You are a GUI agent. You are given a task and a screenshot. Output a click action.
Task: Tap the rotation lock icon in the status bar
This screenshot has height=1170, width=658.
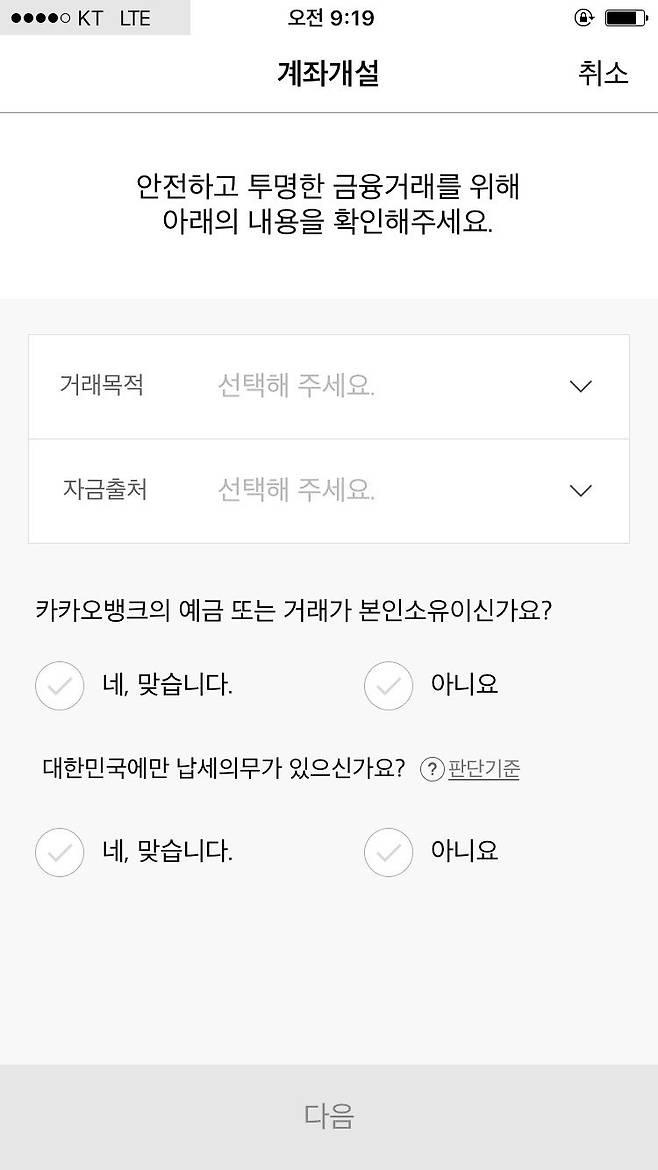click(x=584, y=18)
